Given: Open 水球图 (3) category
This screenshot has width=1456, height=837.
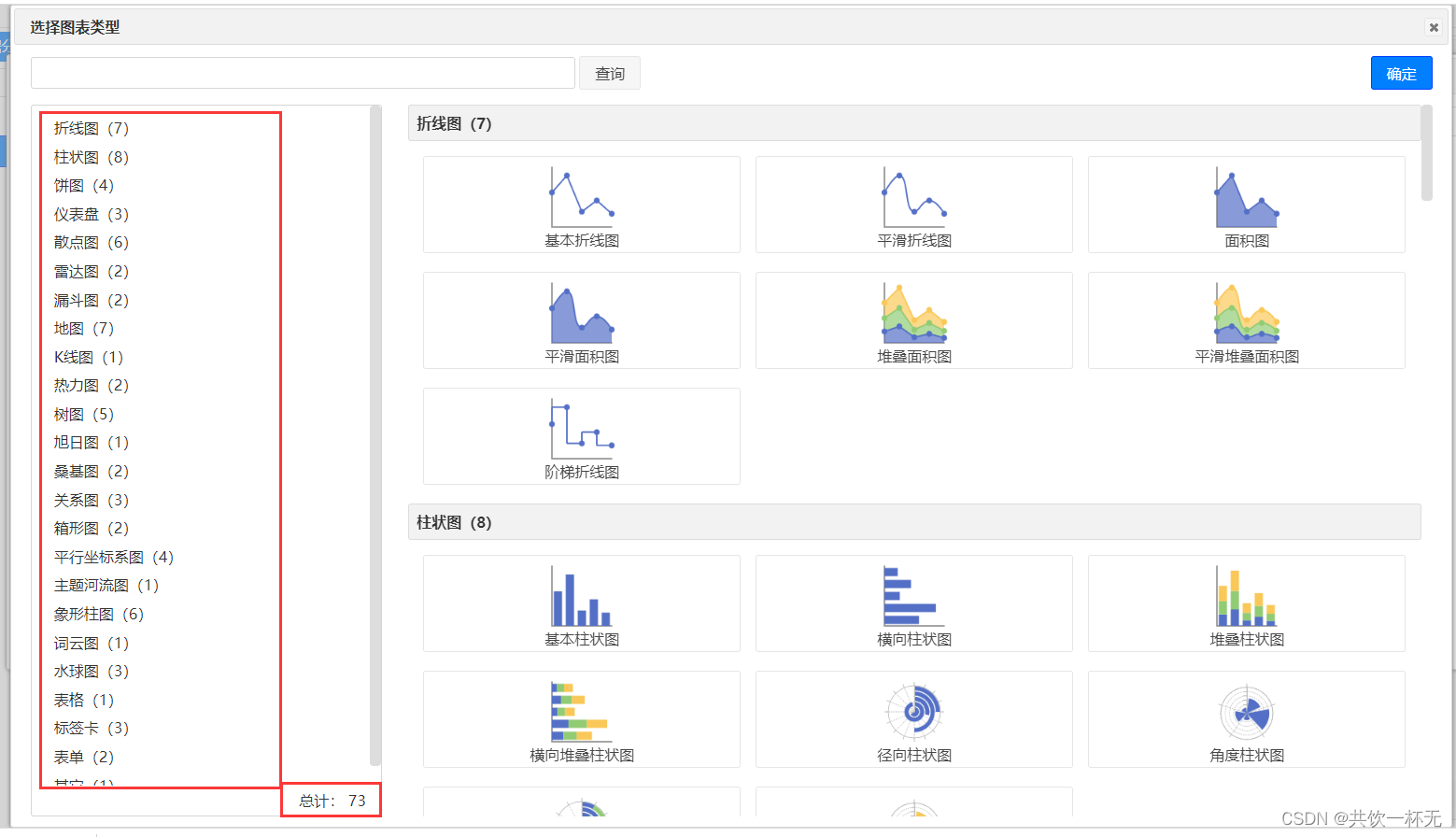Looking at the screenshot, I should tap(92, 671).
